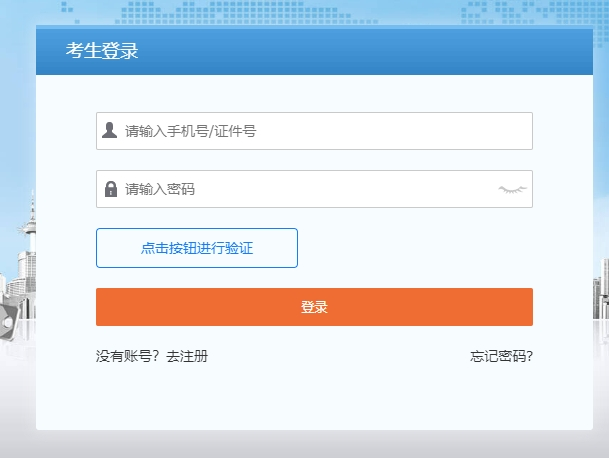Start verification with 点击按钮进行验证 button
The image size is (609, 458).
197,248
